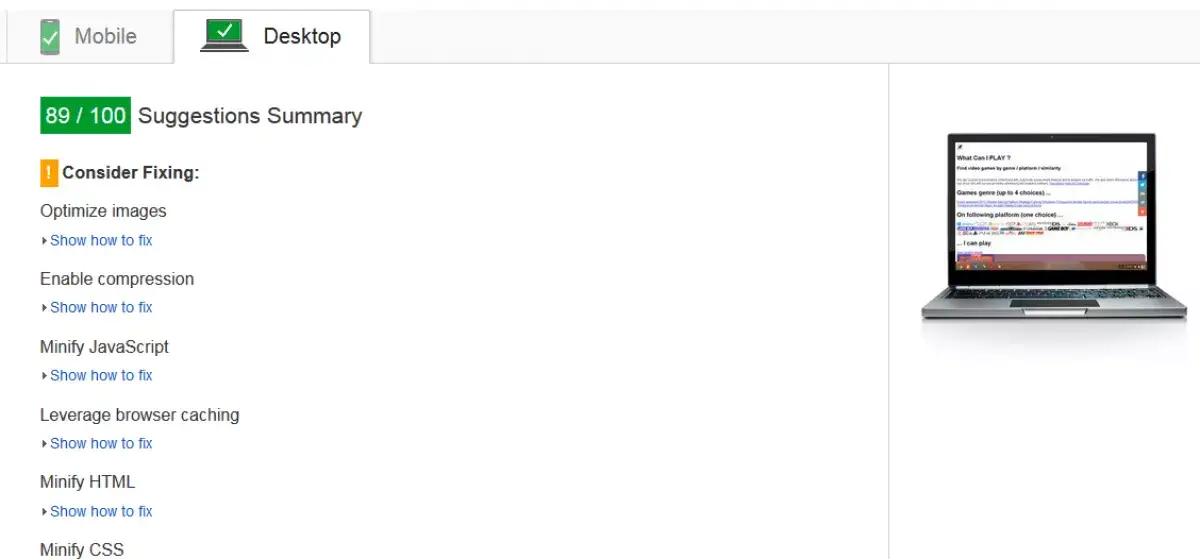Select the Desktop tab label
Screen dimensions: 1200x559
(301, 37)
